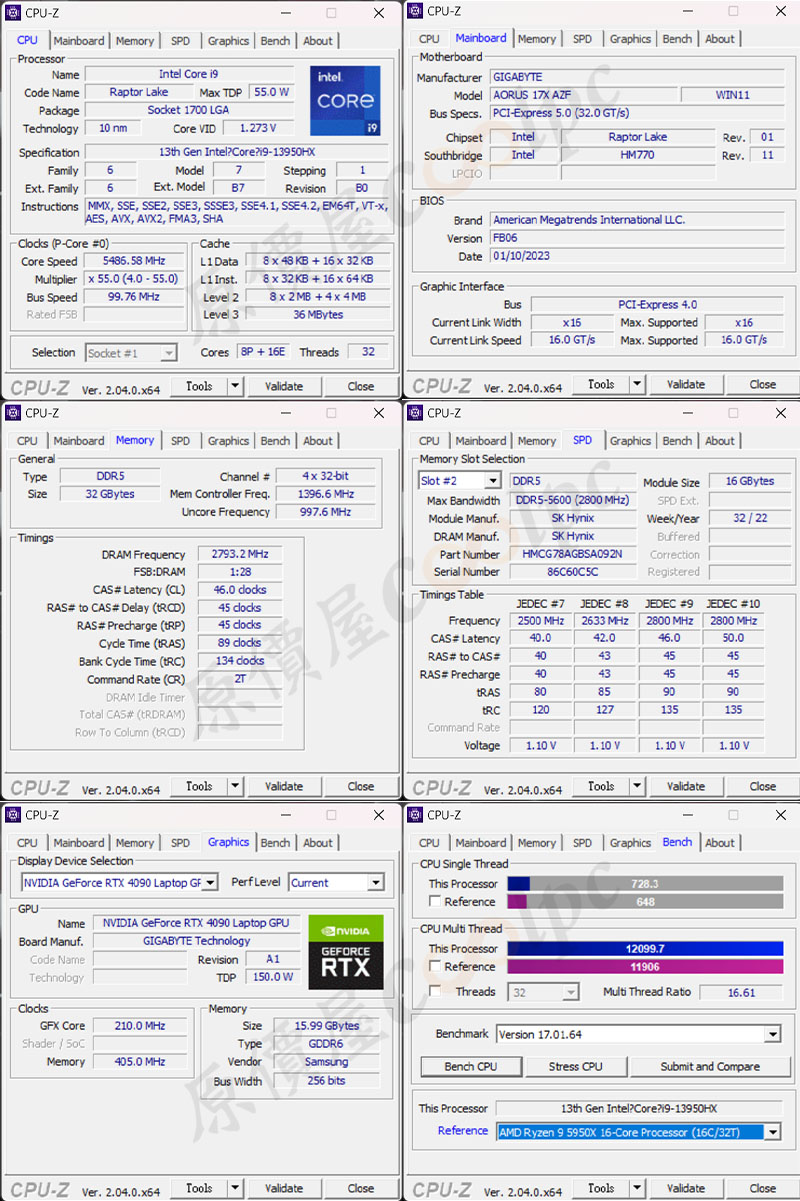Click the NVIDIA GeForce RTX logo

[x=346, y=952]
